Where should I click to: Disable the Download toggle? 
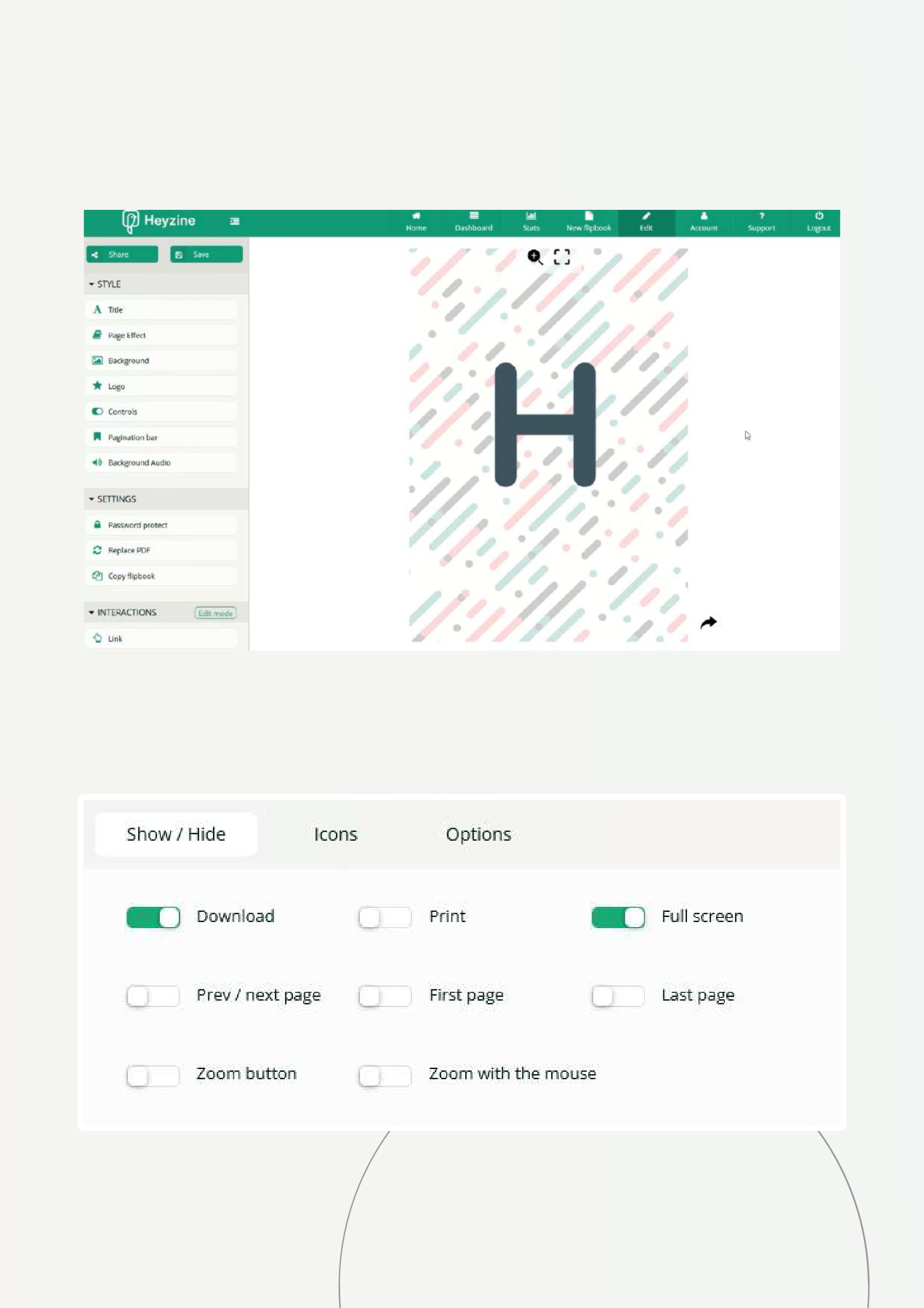tap(153, 917)
